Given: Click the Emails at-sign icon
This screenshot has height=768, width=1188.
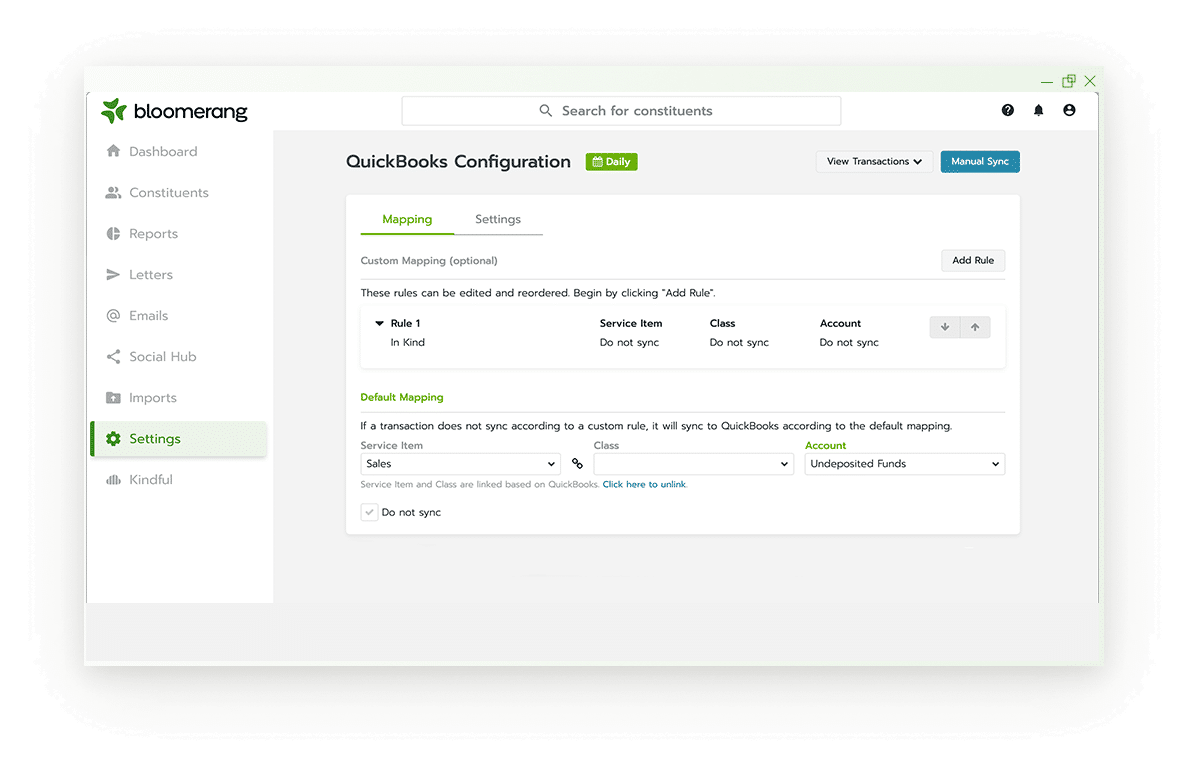Looking at the screenshot, I should point(113,315).
